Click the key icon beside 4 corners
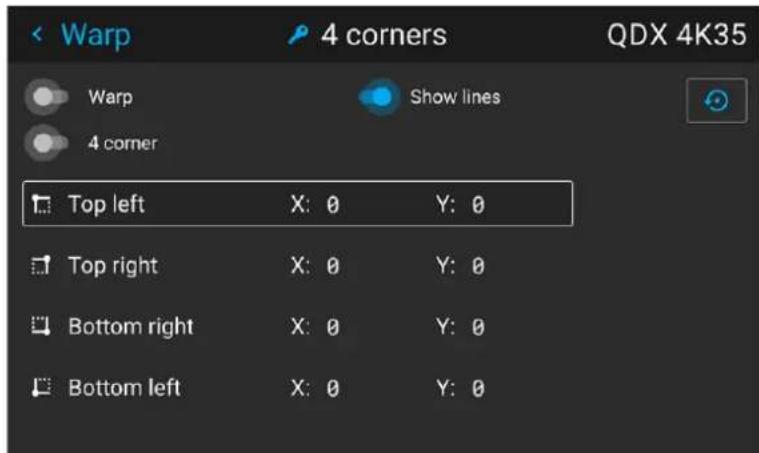 (x=298, y=35)
